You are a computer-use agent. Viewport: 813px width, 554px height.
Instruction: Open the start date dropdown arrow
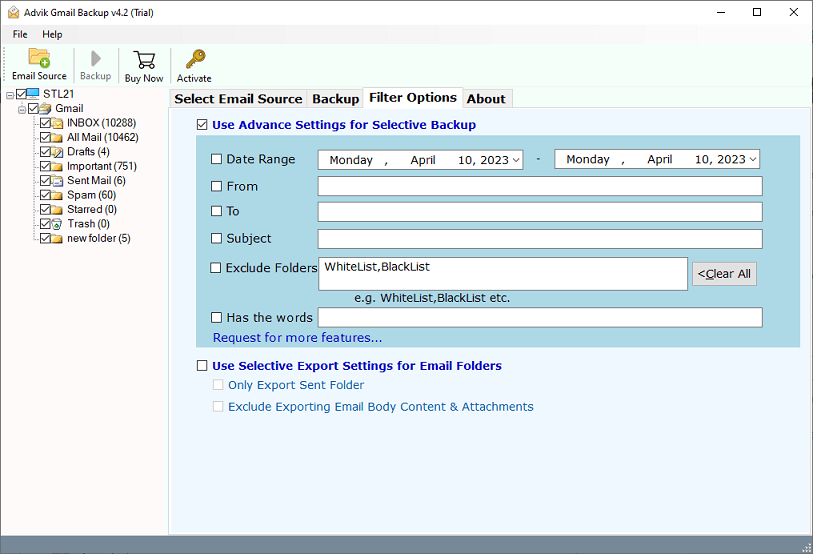[x=516, y=160]
